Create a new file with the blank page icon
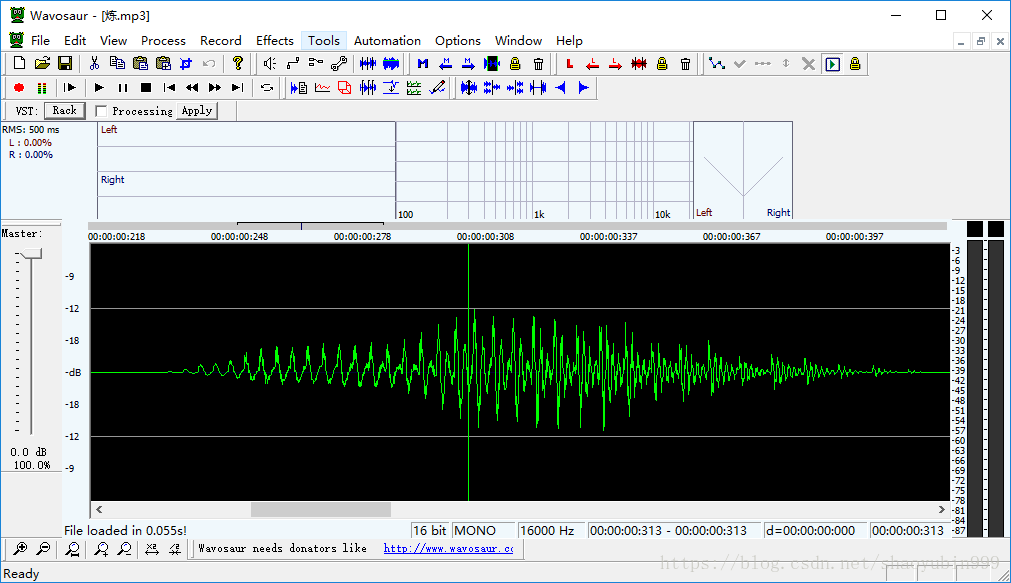This screenshot has width=1011, height=583. pyautogui.click(x=19, y=63)
